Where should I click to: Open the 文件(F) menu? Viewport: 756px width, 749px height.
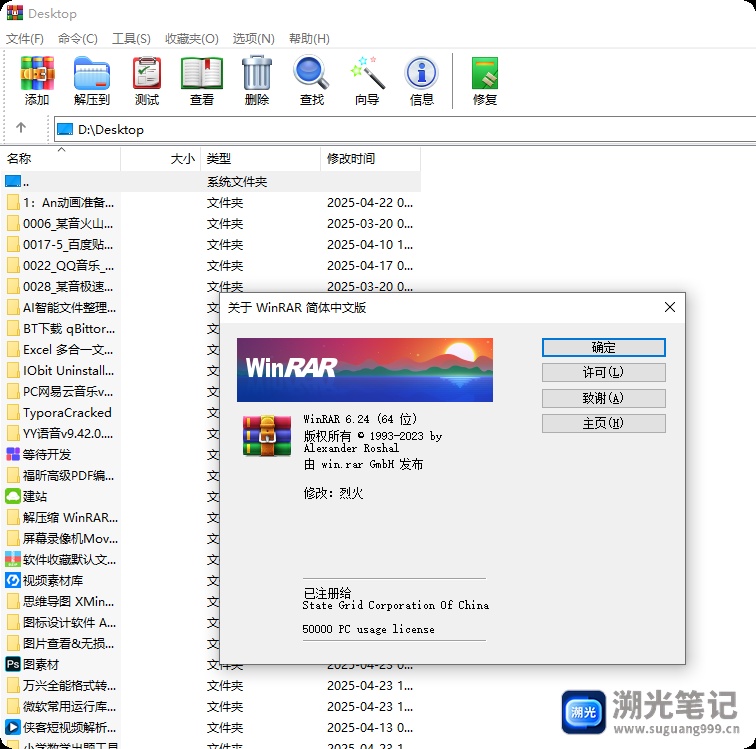(25, 39)
